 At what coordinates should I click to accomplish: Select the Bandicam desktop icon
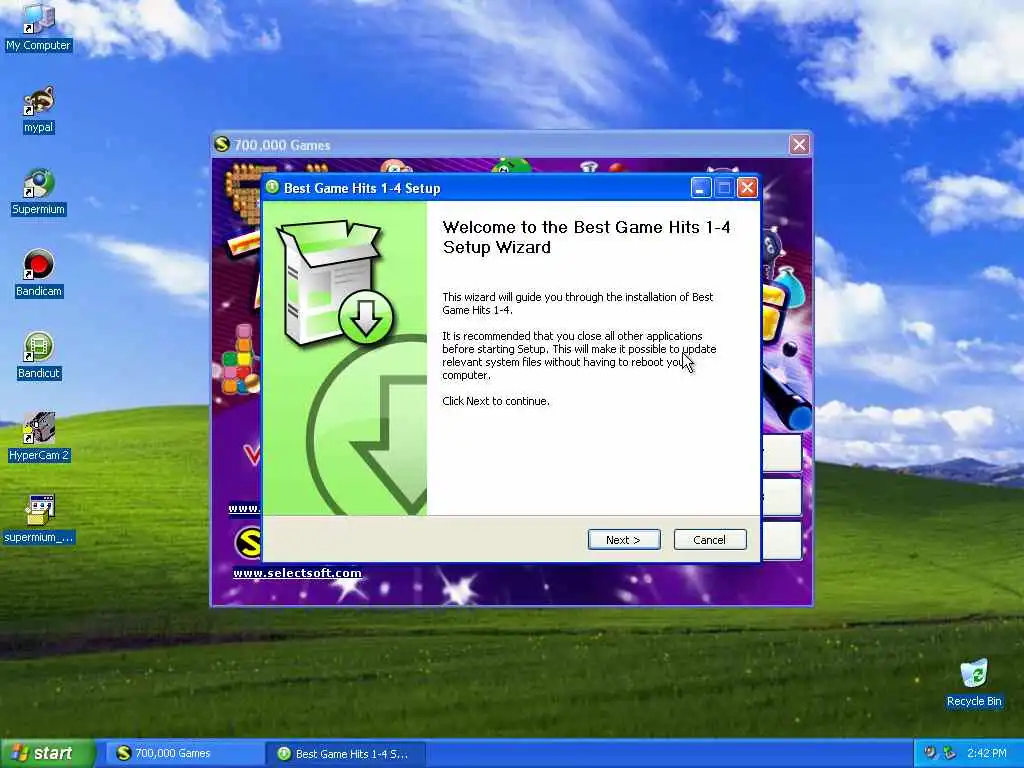coord(39,274)
